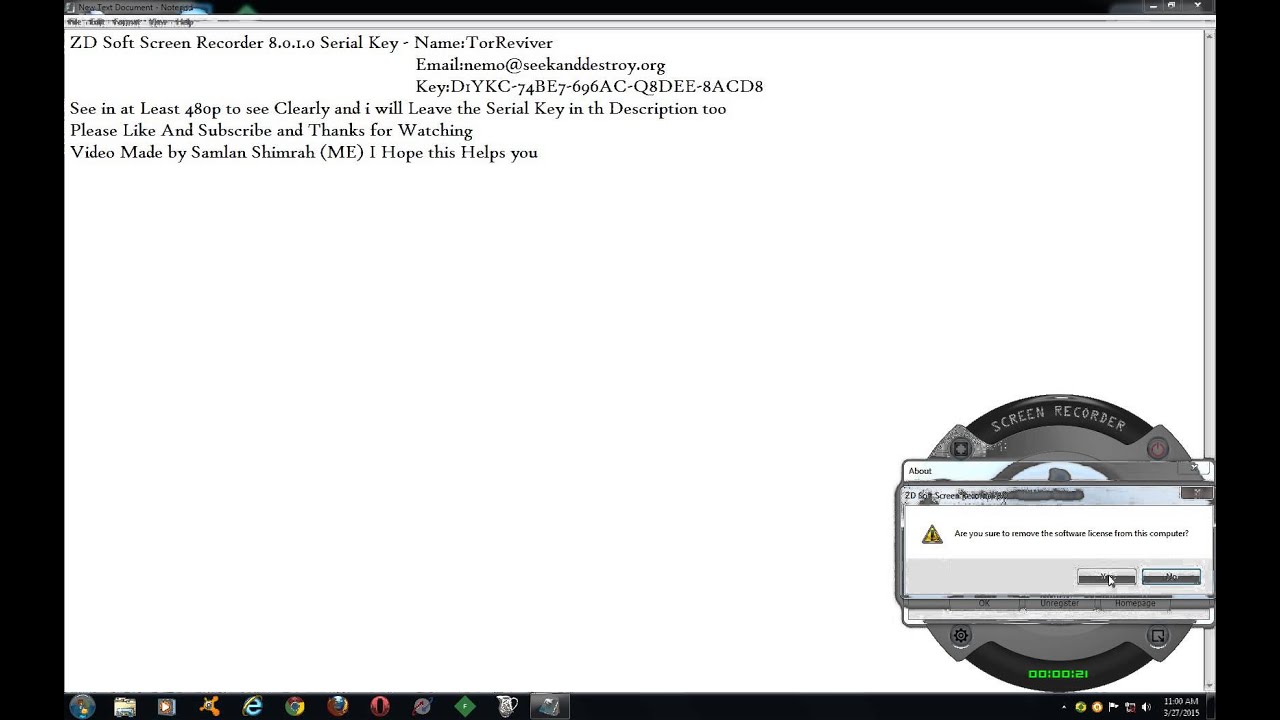This screenshot has height=720, width=1280.
Task: Click the 'Are you sure to remove' message
Action: click(1071, 534)
